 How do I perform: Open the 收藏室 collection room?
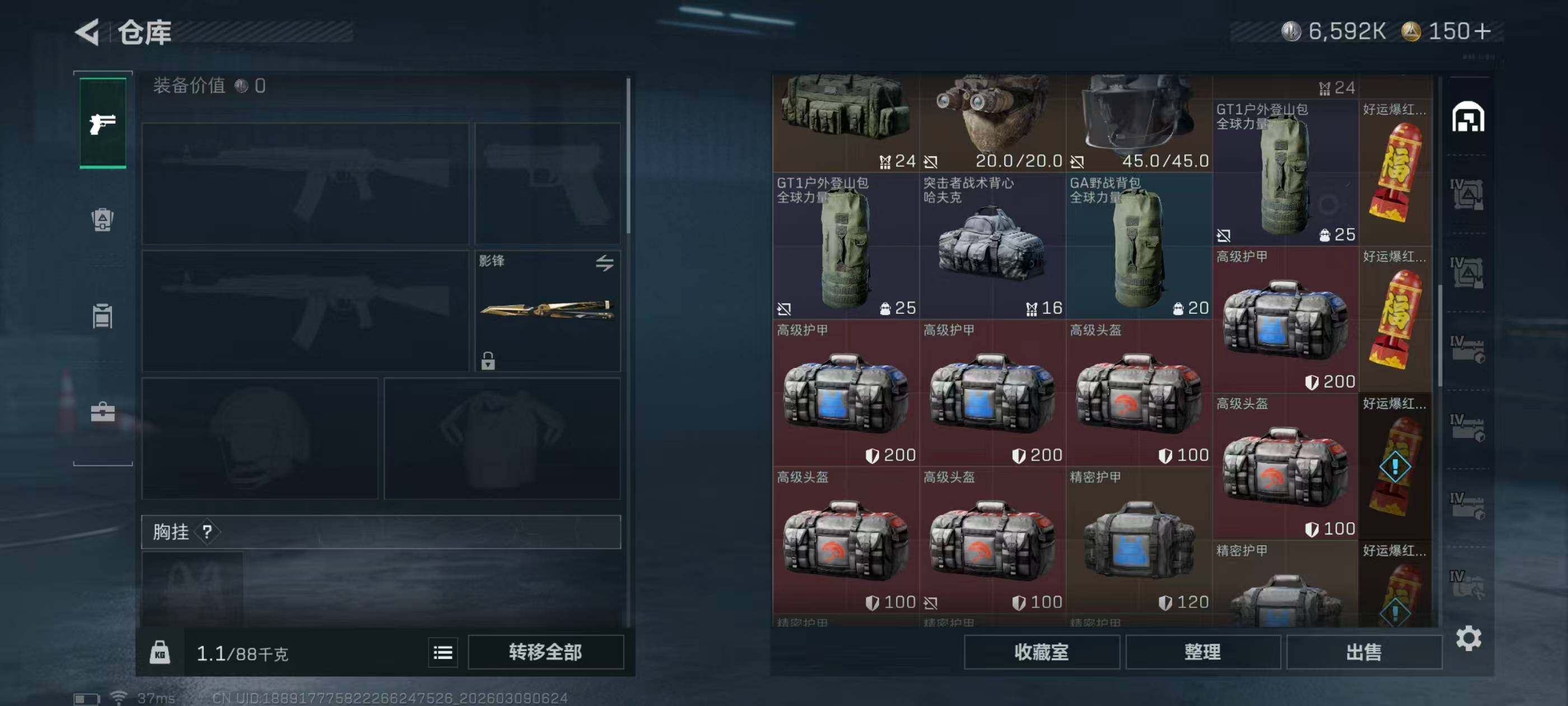[1042, 652]
